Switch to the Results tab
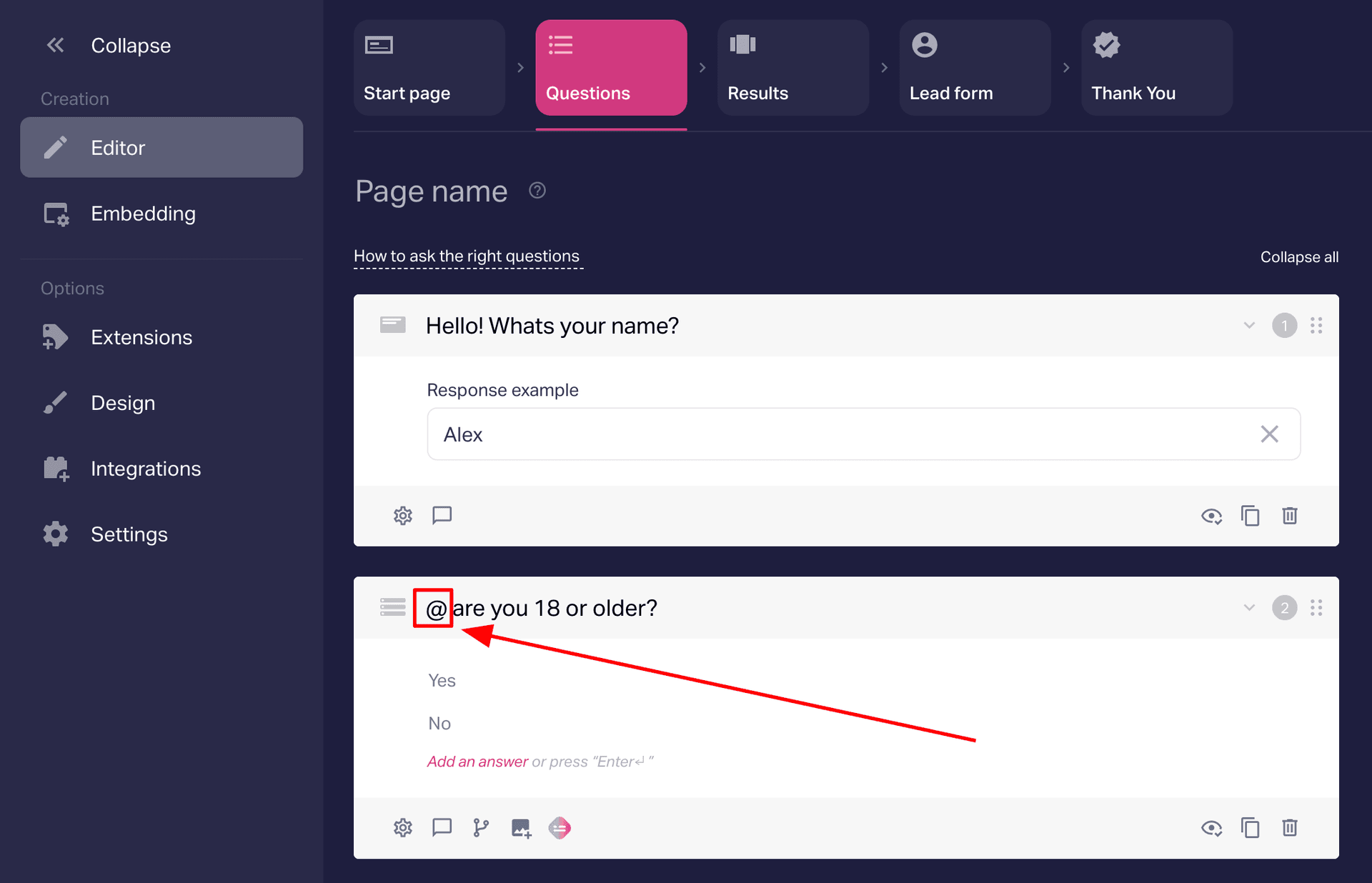This screenshot has height=883, width=1372. point(793,68)
